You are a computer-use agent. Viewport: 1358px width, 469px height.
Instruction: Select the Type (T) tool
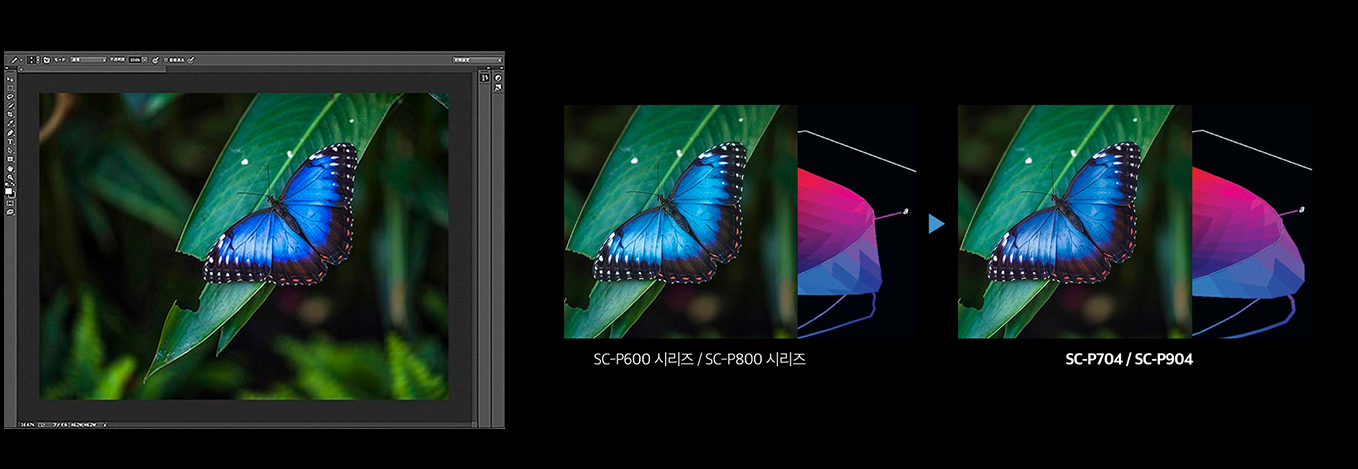point(10,141)
